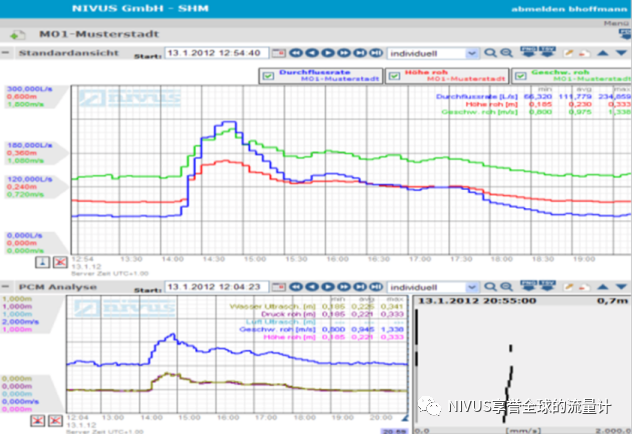Collapse the Standardansicht panel
Viewport: 632px width, 434px height.
pos(8,53)
